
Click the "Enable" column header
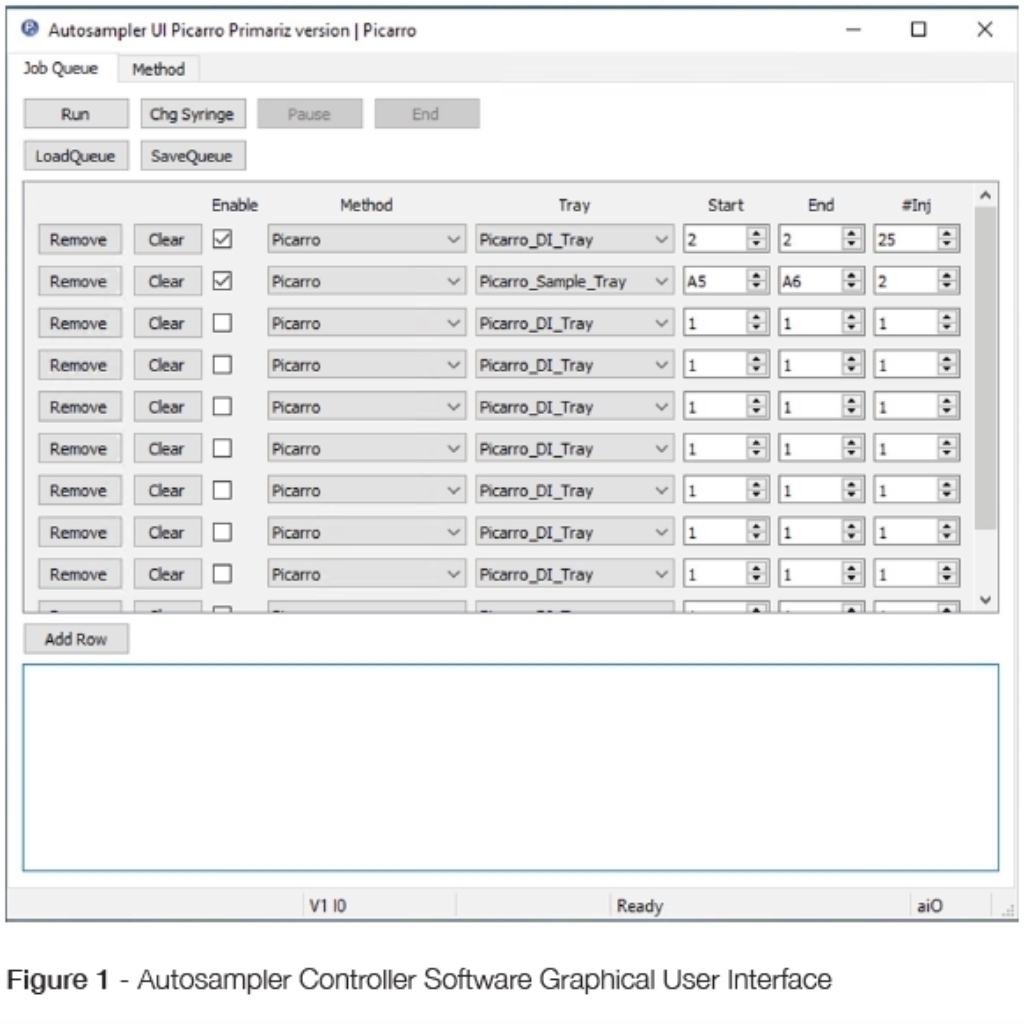click(x=234, y=205)
